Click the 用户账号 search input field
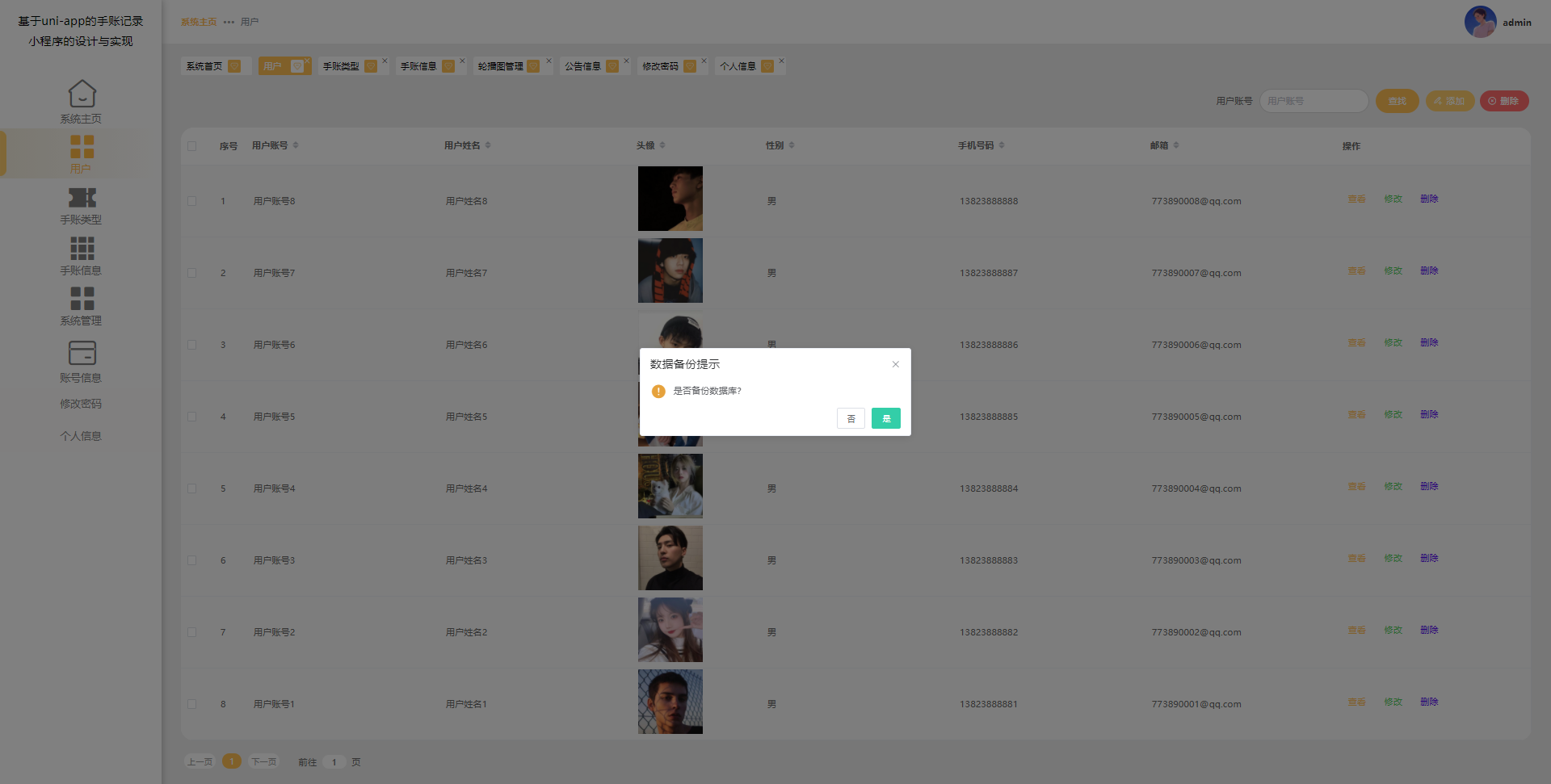 tap(1313, 101)
